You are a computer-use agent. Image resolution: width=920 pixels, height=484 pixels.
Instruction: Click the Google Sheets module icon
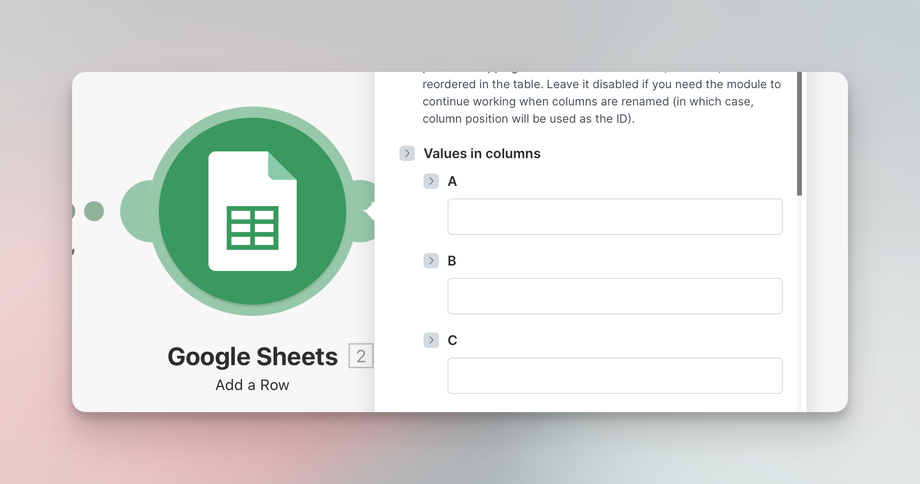pyautogui.click(x=252, y=211)
